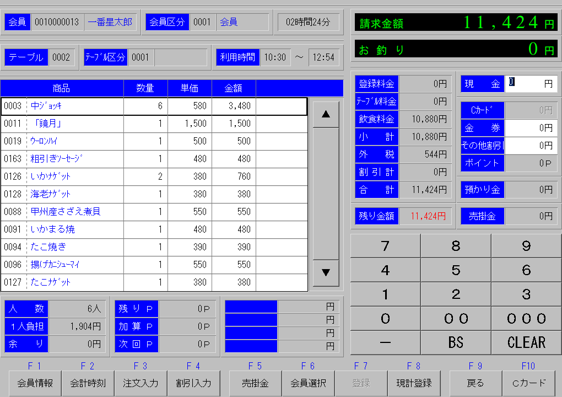Select item row 0003 中ジョッキ

coord(154,106)
